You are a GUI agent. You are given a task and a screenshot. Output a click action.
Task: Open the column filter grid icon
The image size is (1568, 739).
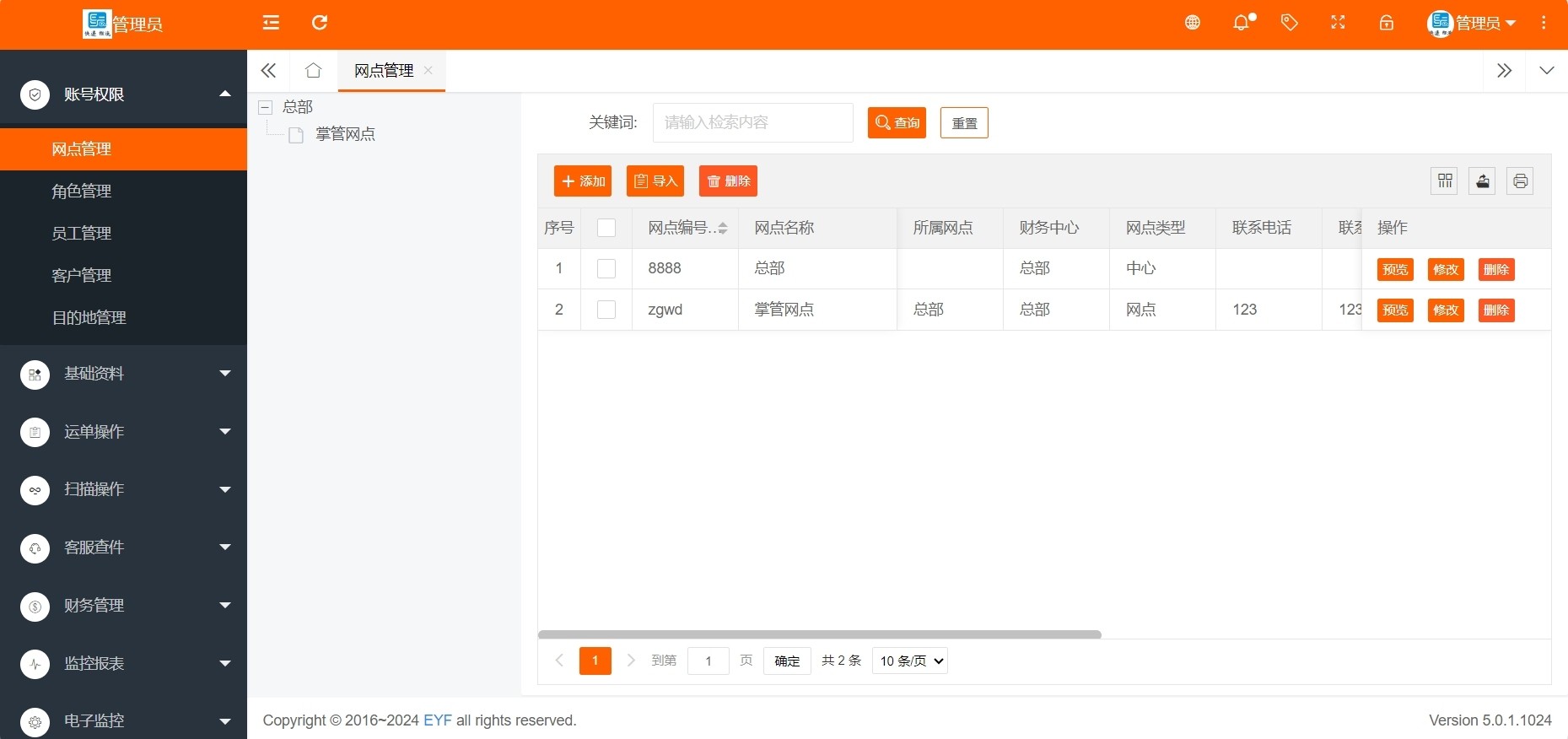1445,181
